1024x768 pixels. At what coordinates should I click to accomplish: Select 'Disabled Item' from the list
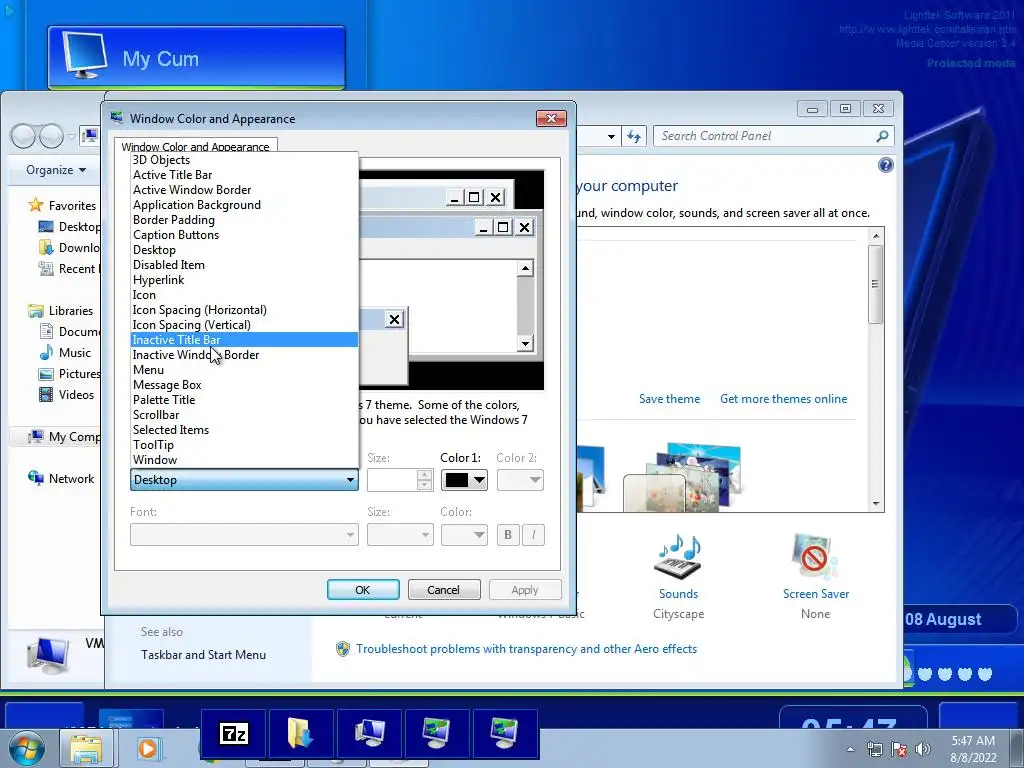pos(245,265)
